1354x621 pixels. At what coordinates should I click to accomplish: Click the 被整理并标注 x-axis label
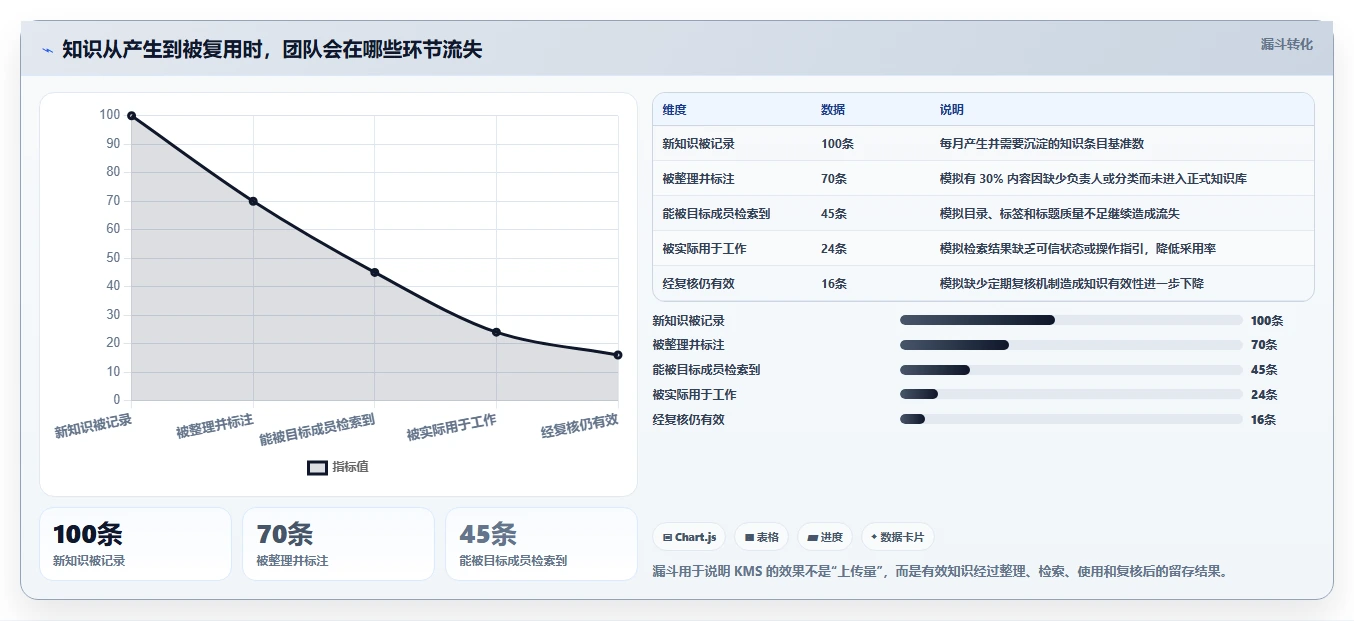click(214, 425)
